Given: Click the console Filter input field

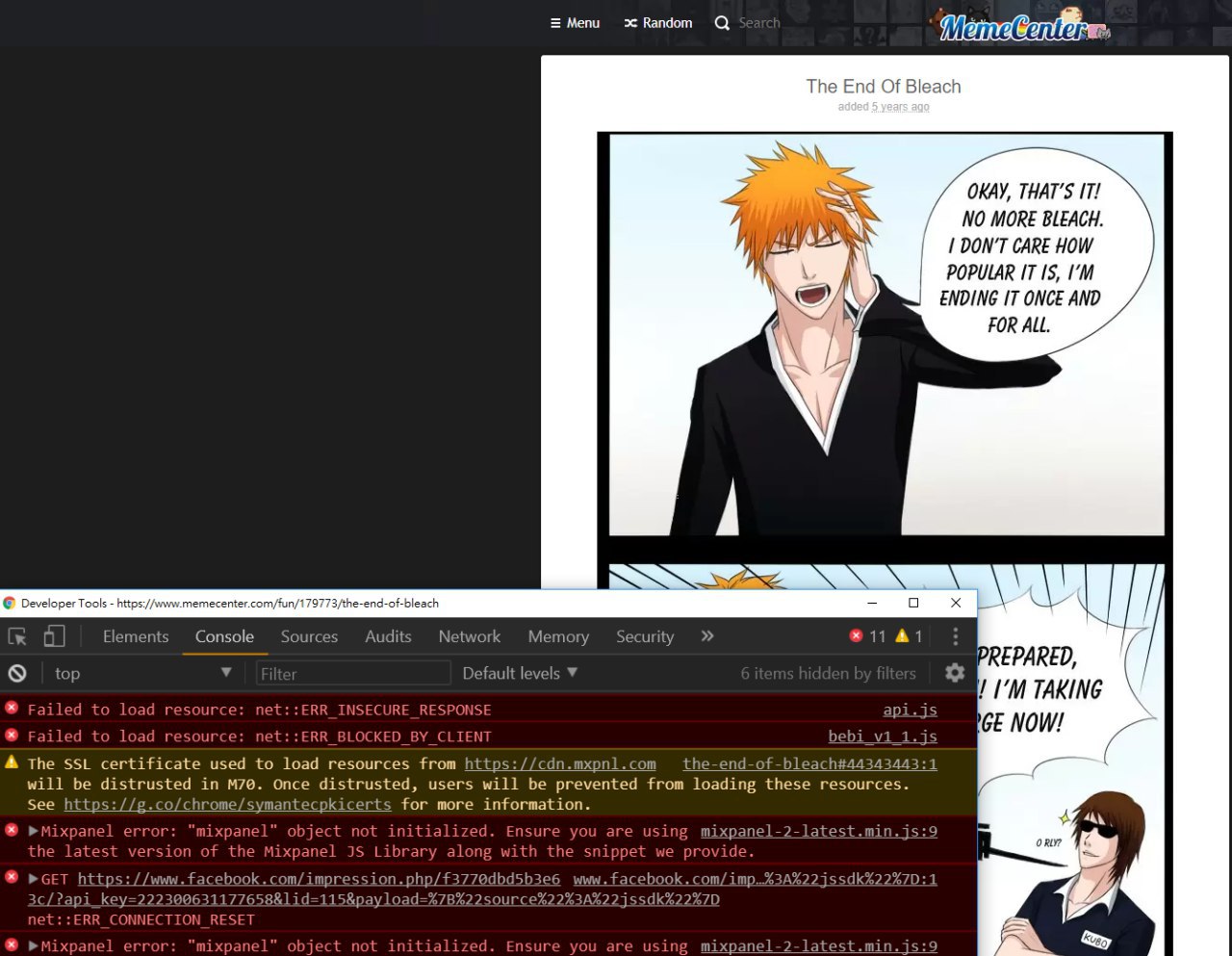Looking at the screenshot, I should pyautogui.click(x=352, y=673).
